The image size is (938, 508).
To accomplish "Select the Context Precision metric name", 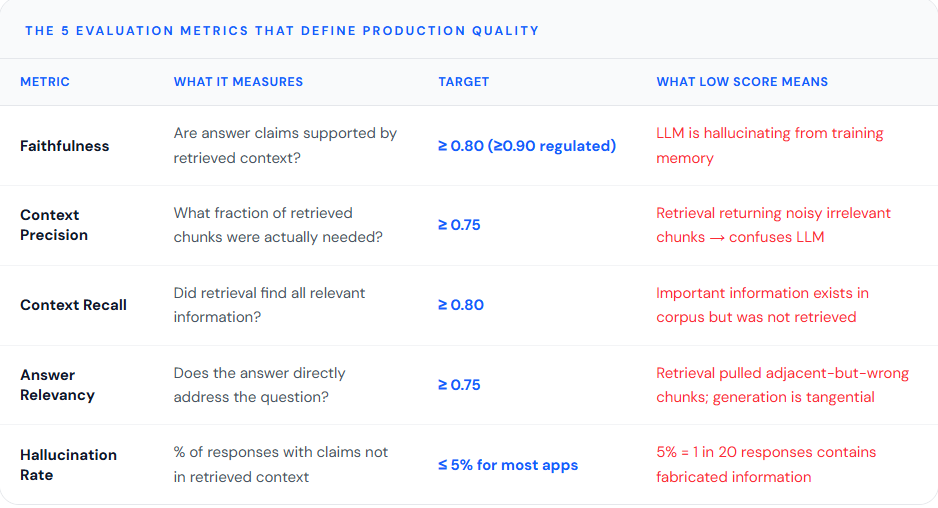I will pos(54,225).
